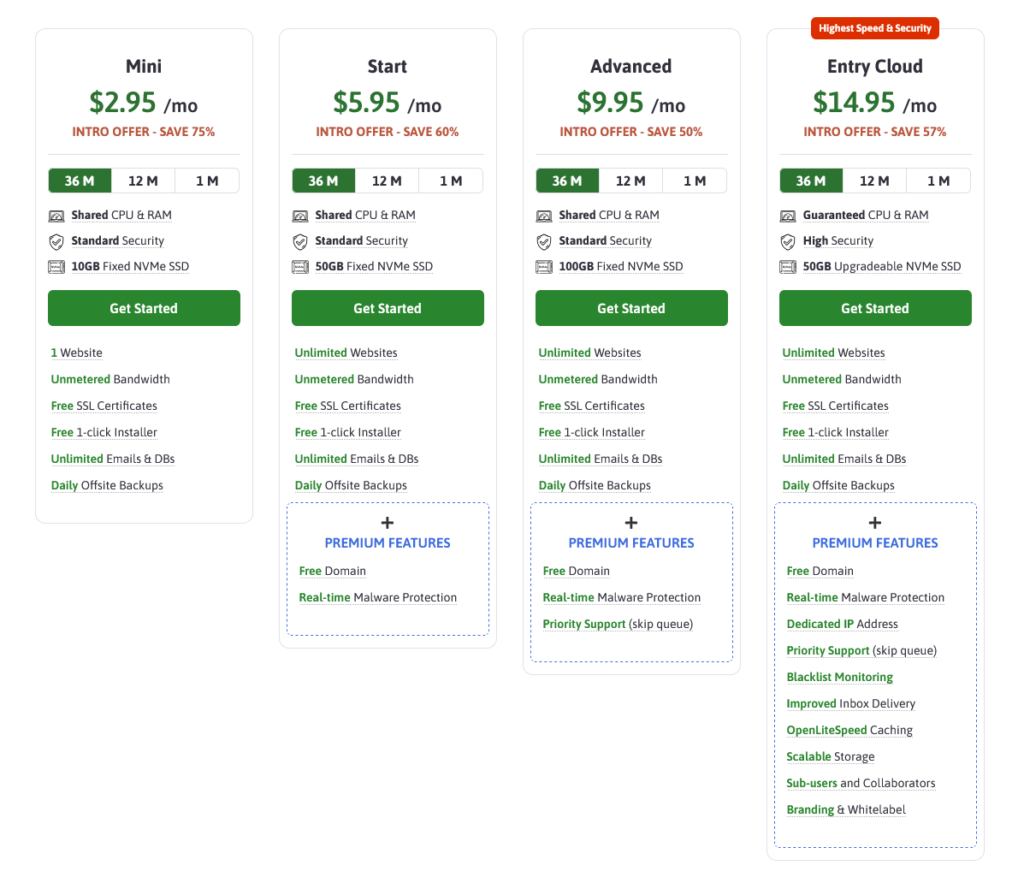Click the Shared CPU & RAM icon on Mini plan

coord(56,215)
